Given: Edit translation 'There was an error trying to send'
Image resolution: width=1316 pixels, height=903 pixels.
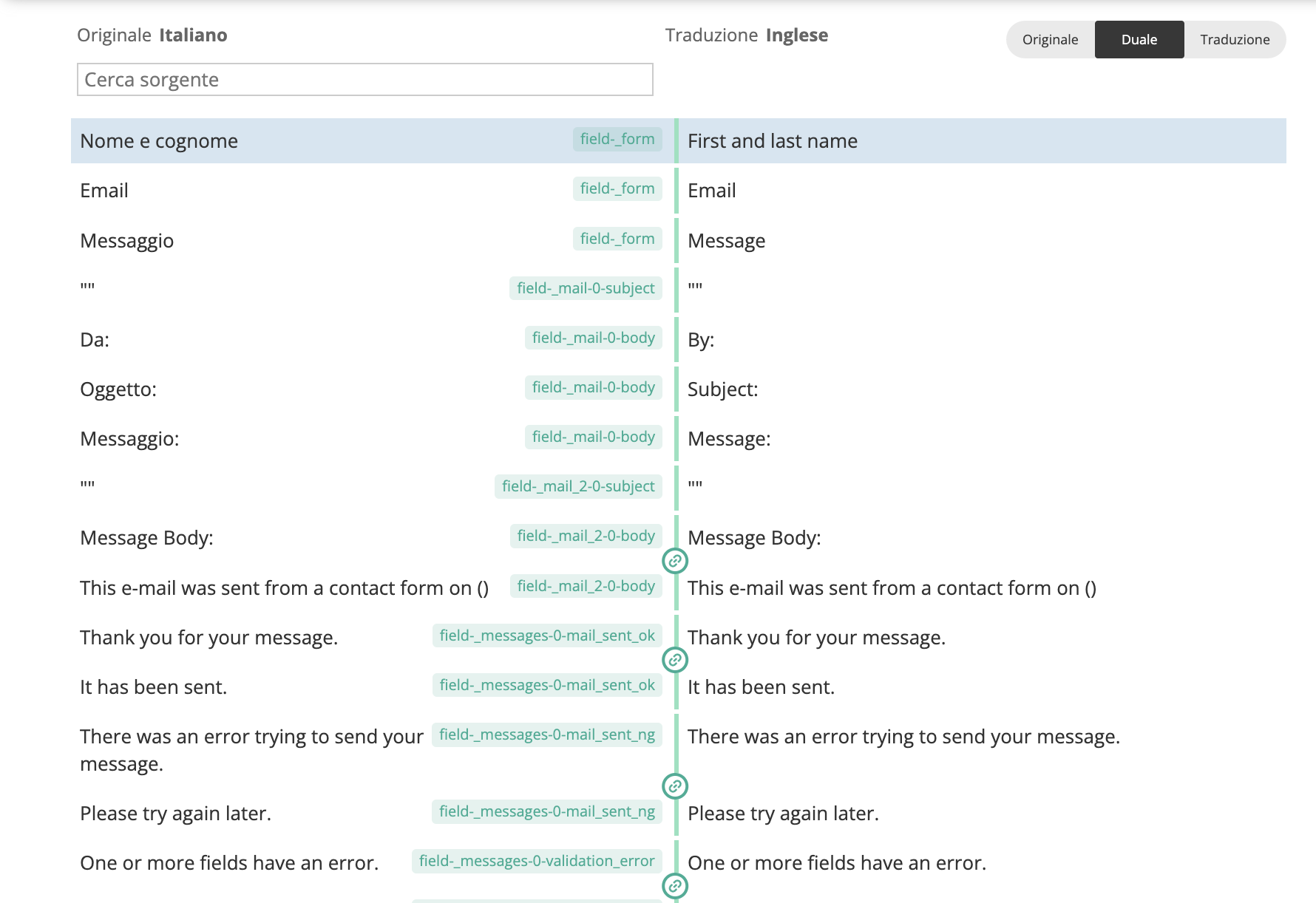Looking at the screenshot, I should point(903,737).
